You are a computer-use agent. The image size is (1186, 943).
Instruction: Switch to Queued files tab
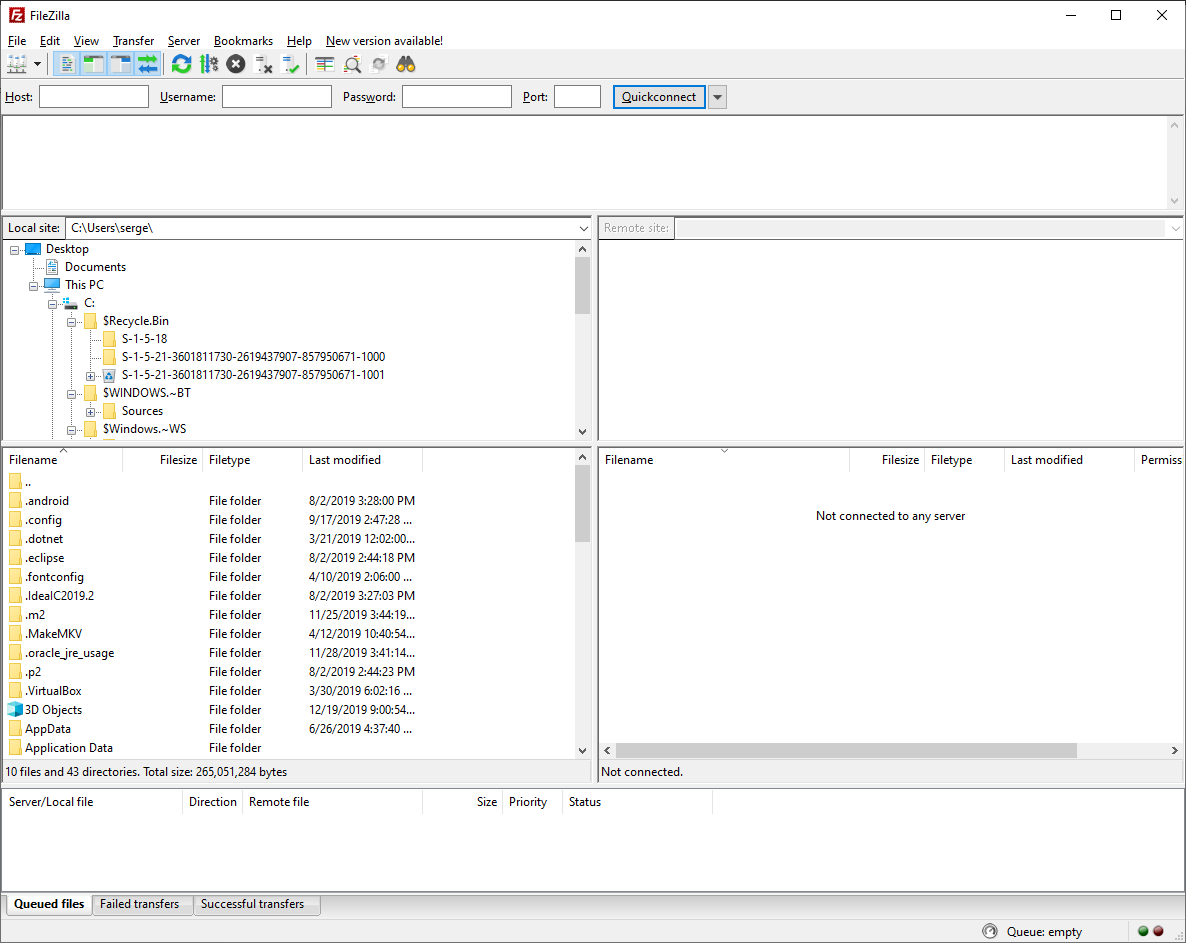coord(49,904)
